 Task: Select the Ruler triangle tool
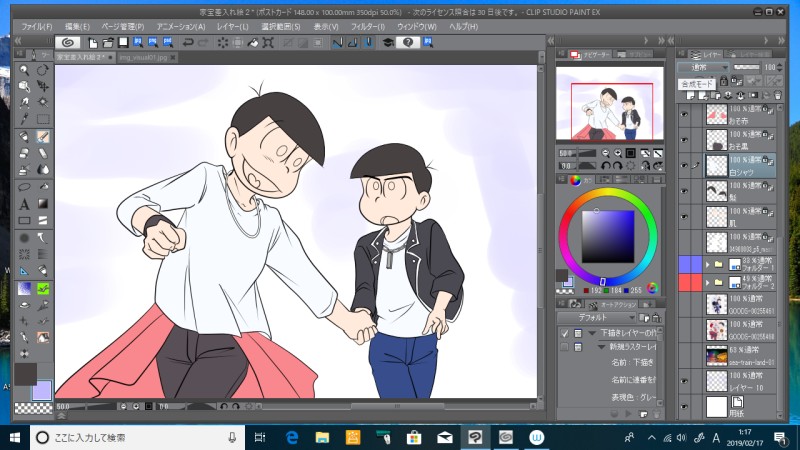[24, 271]
